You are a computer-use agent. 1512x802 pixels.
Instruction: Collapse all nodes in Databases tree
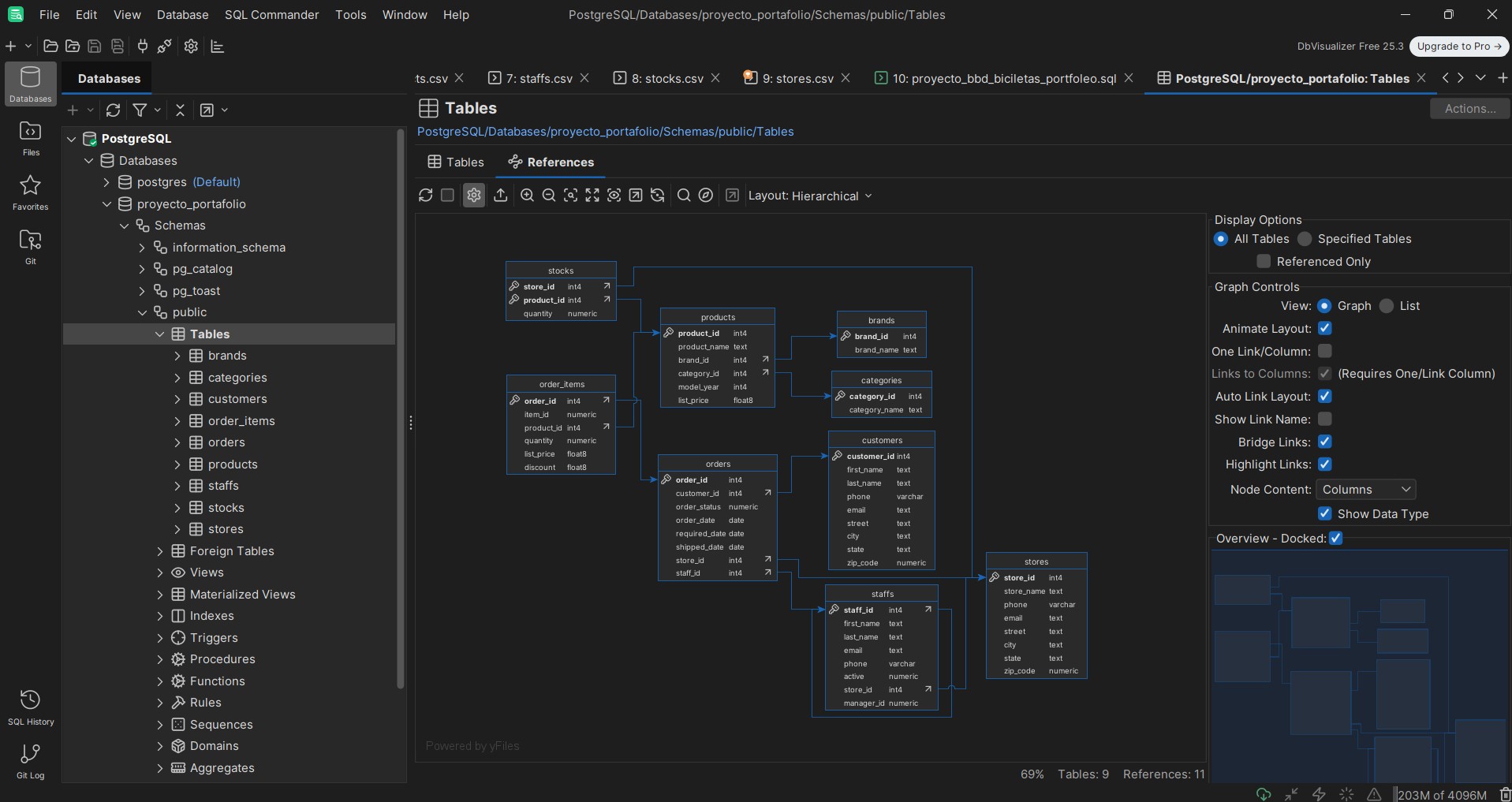click(x=180, y=110)
